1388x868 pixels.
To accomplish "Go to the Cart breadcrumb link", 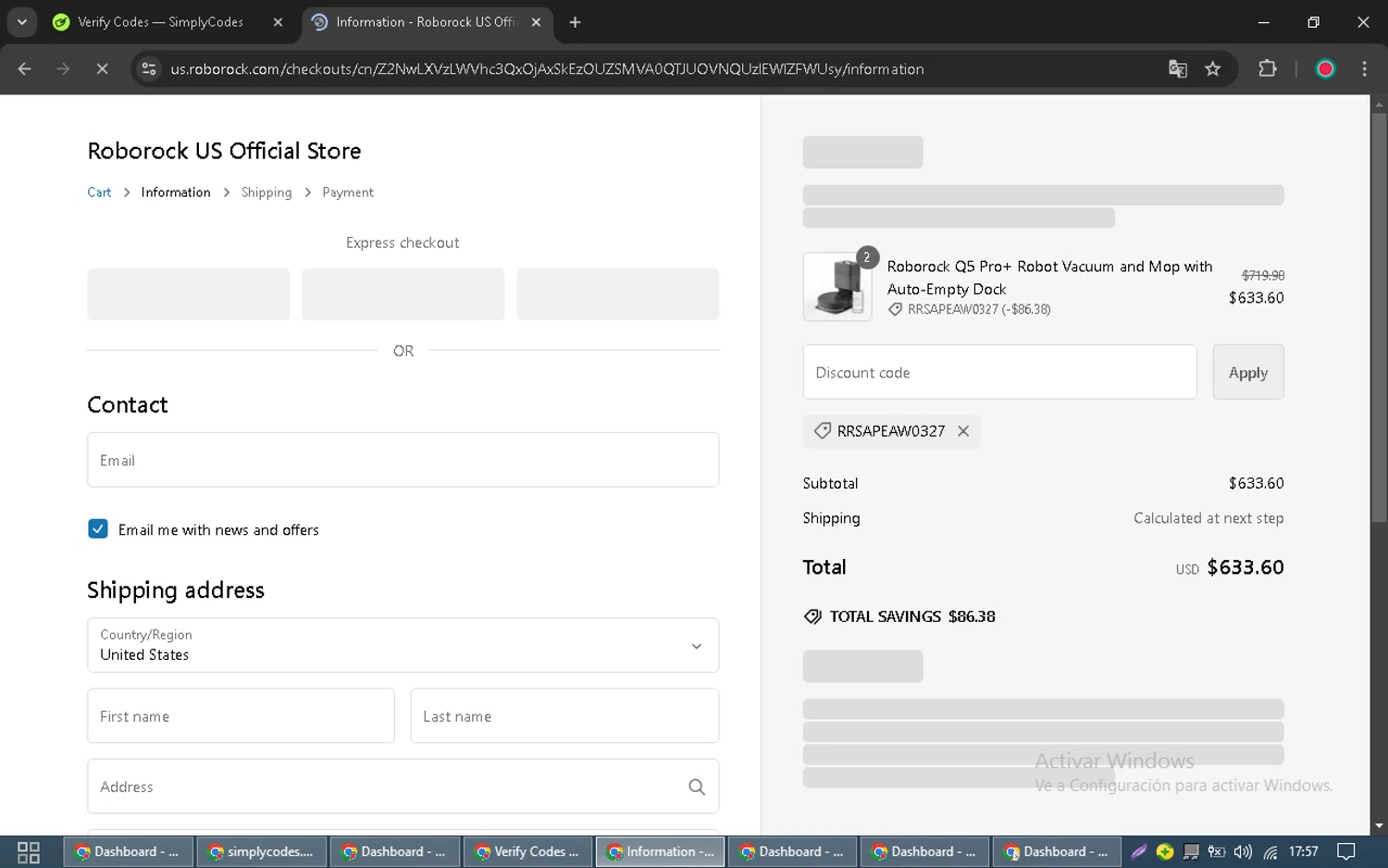I will pos(99,192).
